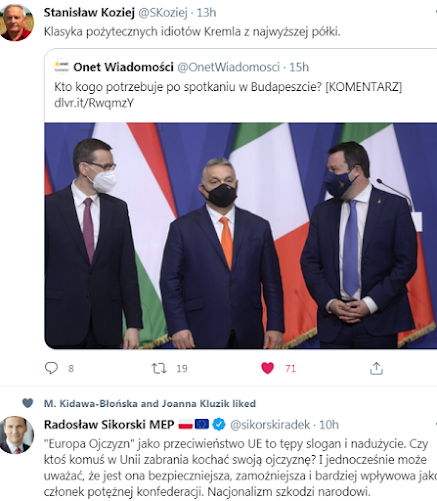The width and height of the screenshot is (437, 501).
Task: Open the 13h timestamp of Koziej's tweet
Action: pyautogui.click(x=206, y=13)
